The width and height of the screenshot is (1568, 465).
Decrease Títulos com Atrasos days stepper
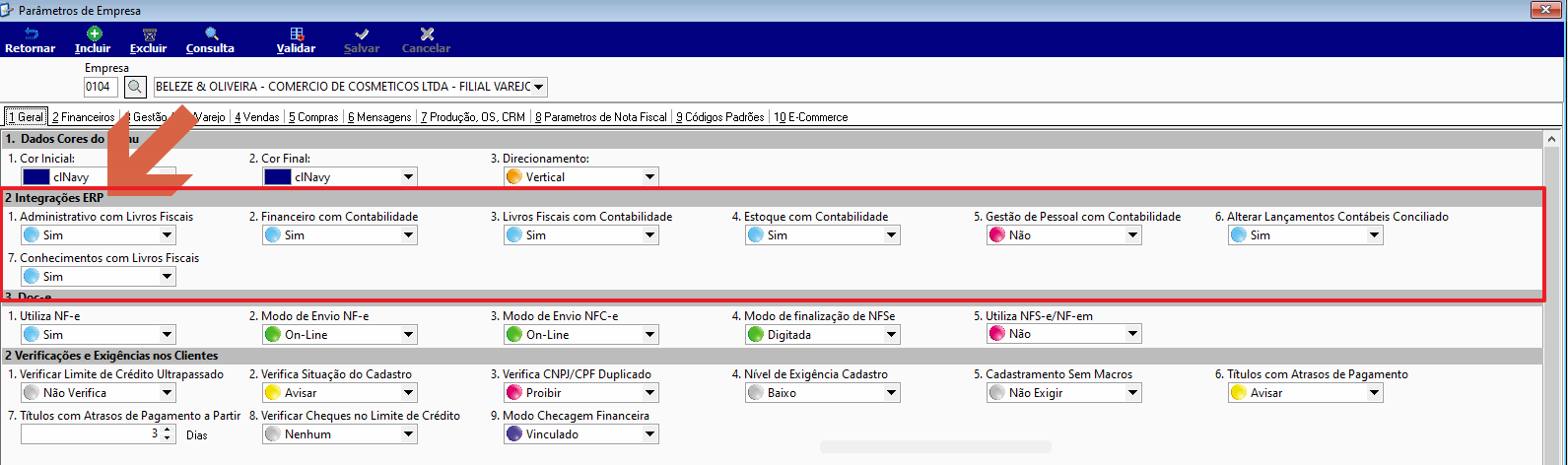tap(168, 439)
